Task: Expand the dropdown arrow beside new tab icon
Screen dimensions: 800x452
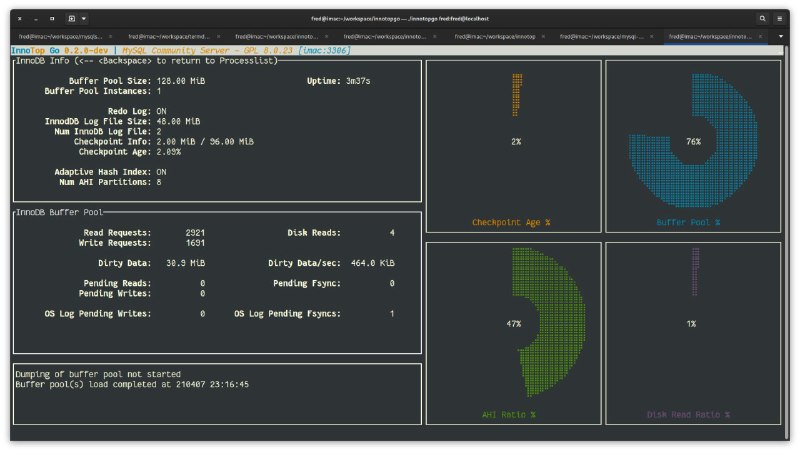Action: (x=84, y=18)
